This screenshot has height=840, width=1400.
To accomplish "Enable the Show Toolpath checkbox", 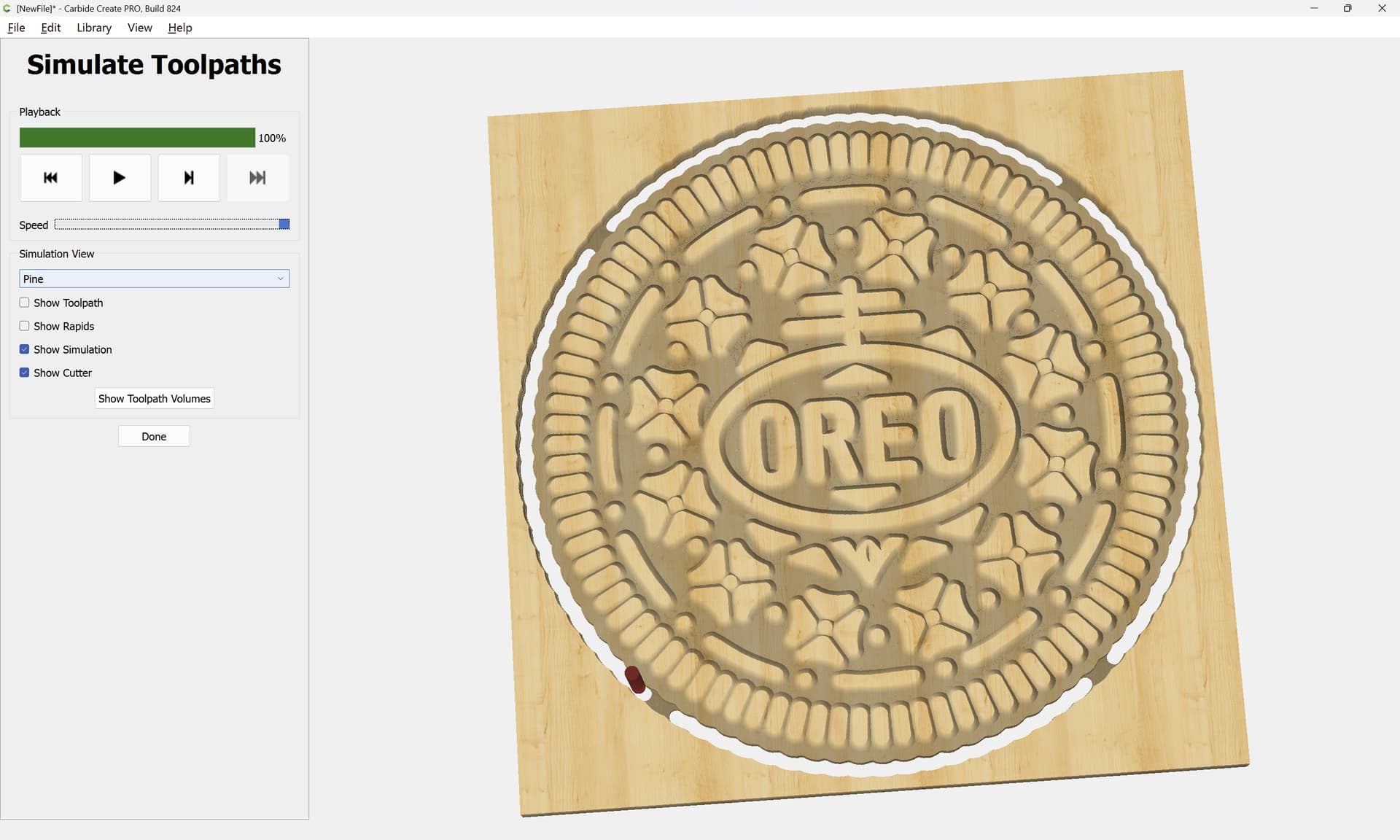I will 24,303.
